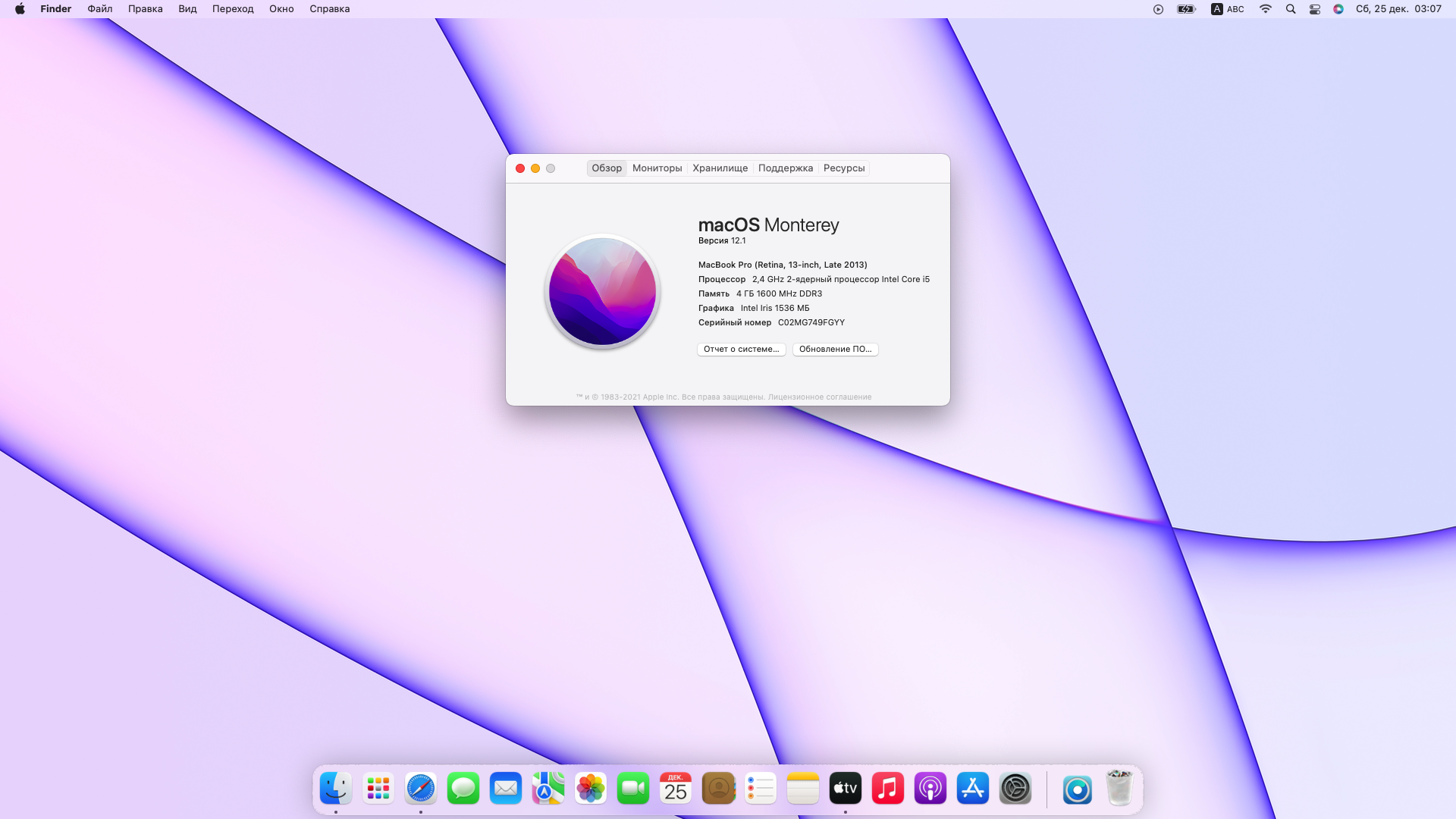Open Messages in the Dock

click(463, 789)
